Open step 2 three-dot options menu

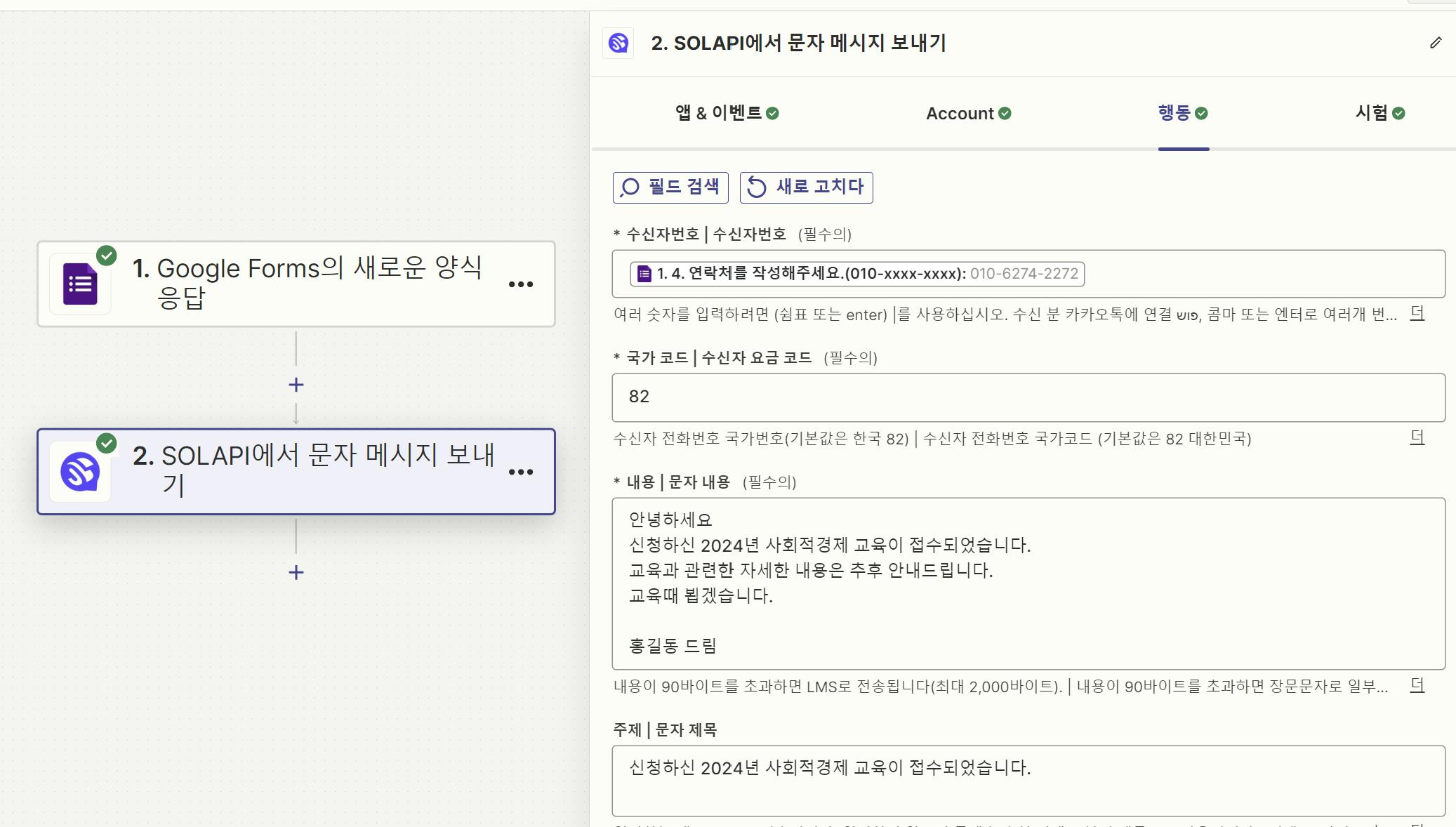(x=520, y=472)
